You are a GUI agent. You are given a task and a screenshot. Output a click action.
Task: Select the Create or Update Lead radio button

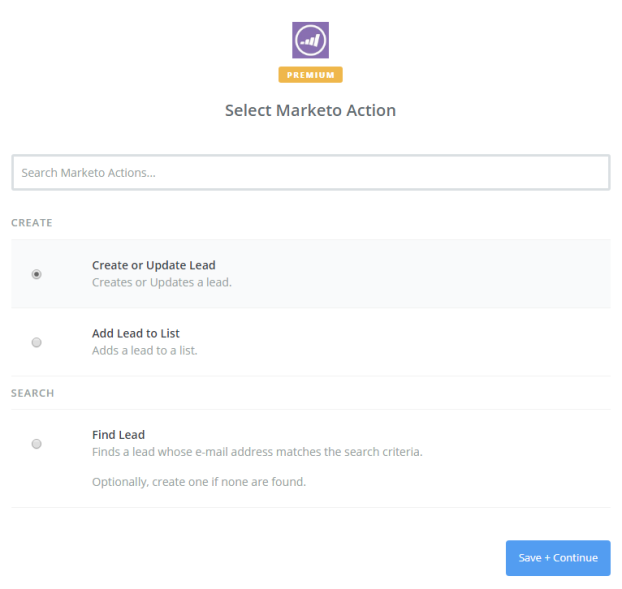coord(37,274)
